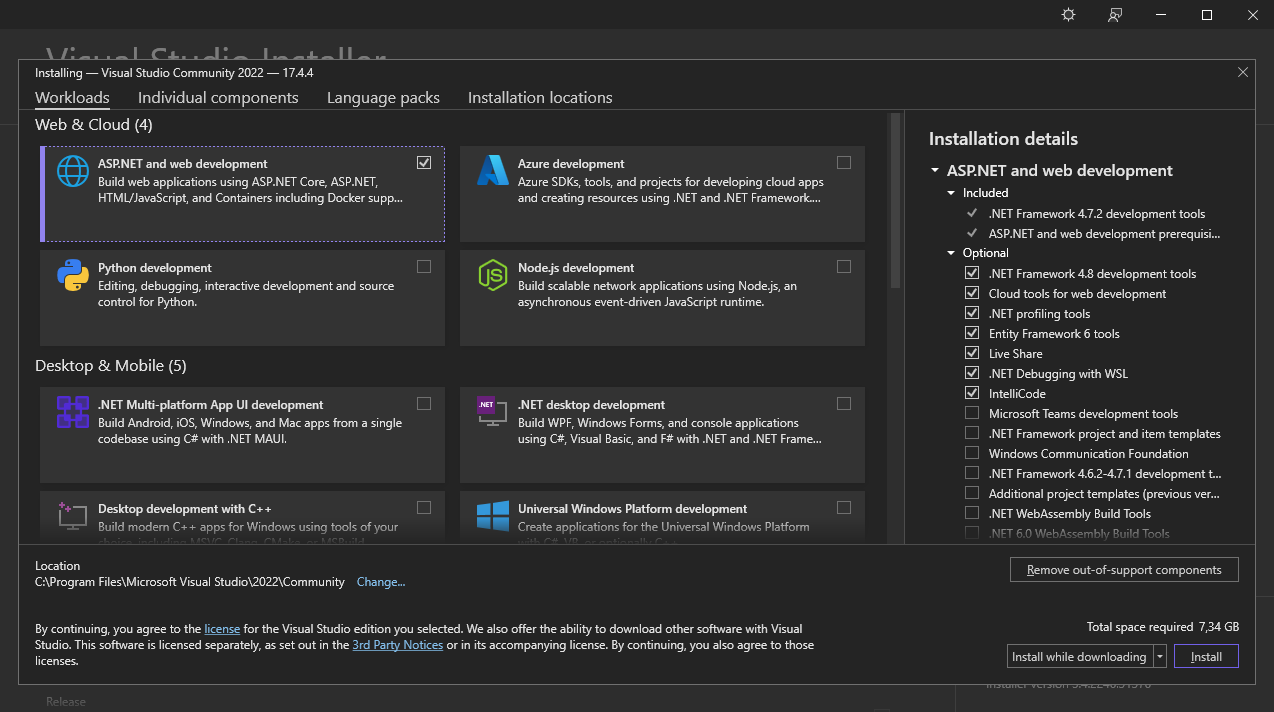Click the Node.js hexagon icon
Image resolution: width=1274 pixels, height=712 pixels.
click(x=493, y=275)
